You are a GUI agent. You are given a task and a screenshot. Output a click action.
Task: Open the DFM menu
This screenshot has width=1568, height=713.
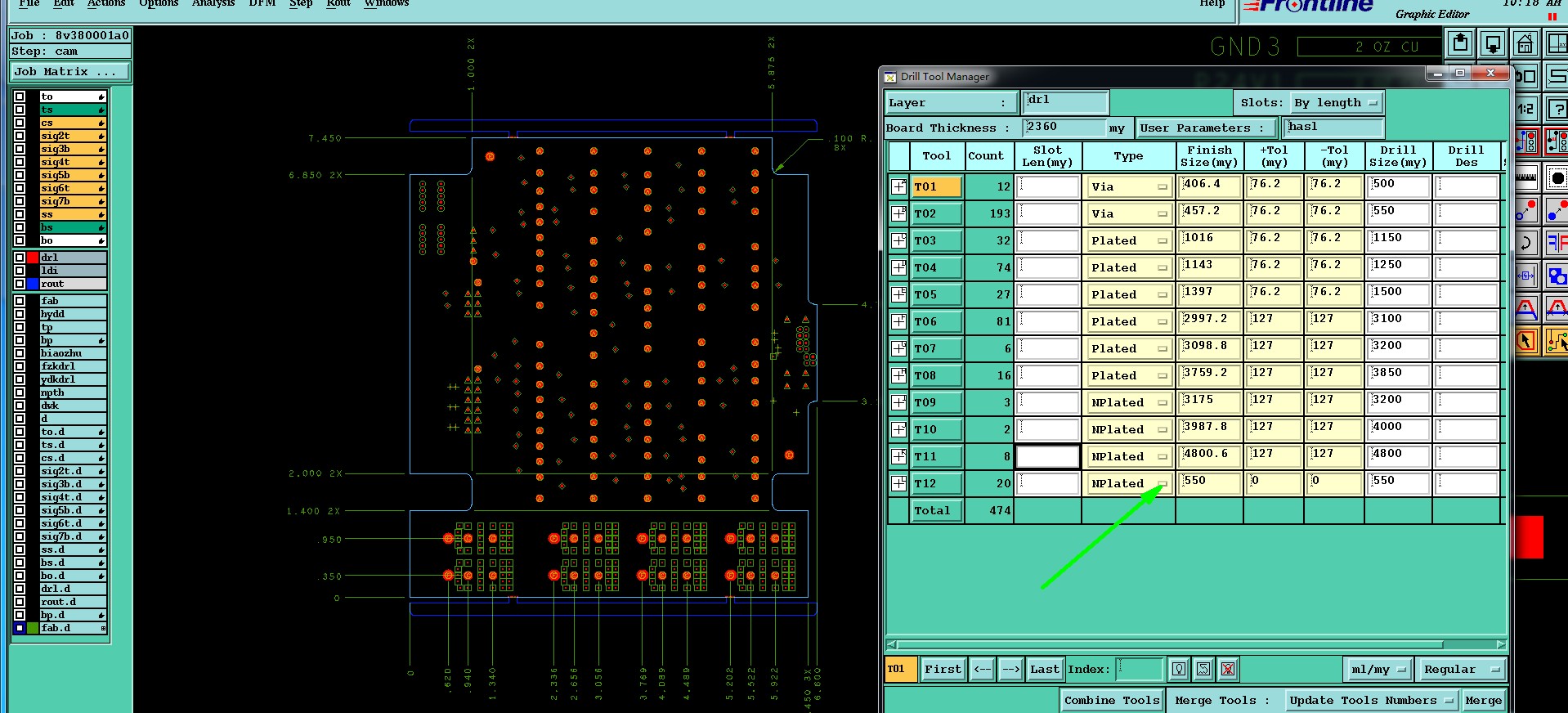pos(262,3)
